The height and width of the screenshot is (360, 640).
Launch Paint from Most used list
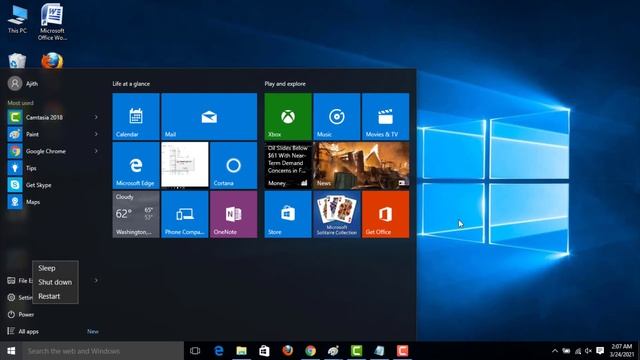point(53,134)
